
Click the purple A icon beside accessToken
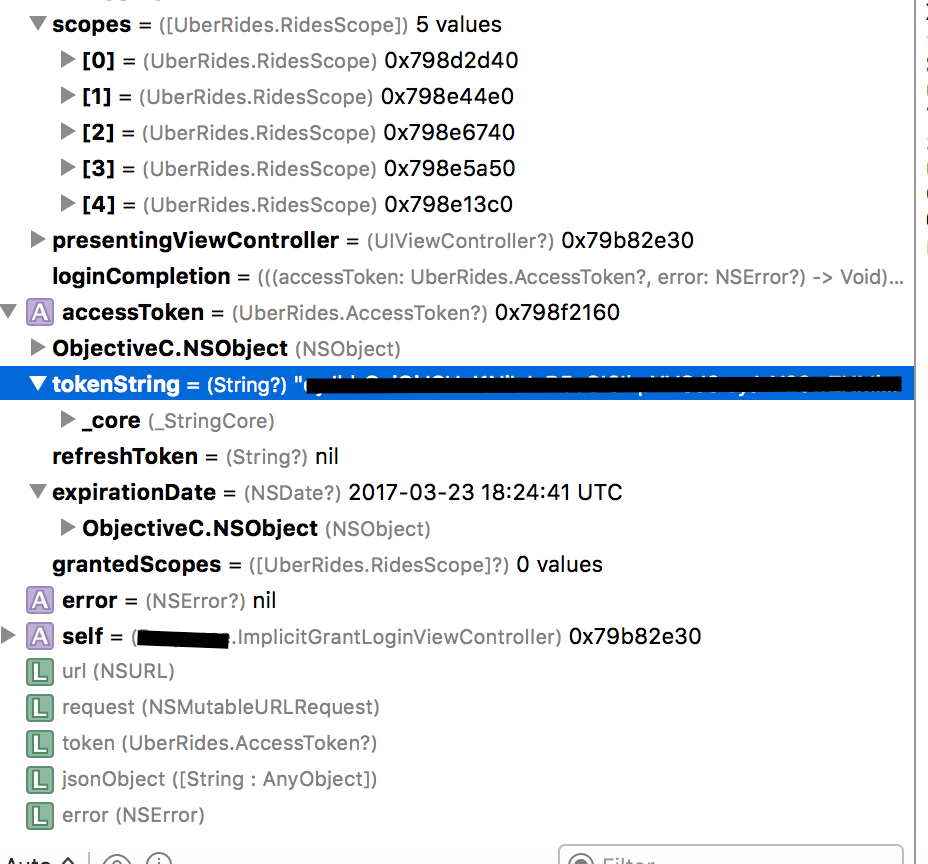point(41,312)
